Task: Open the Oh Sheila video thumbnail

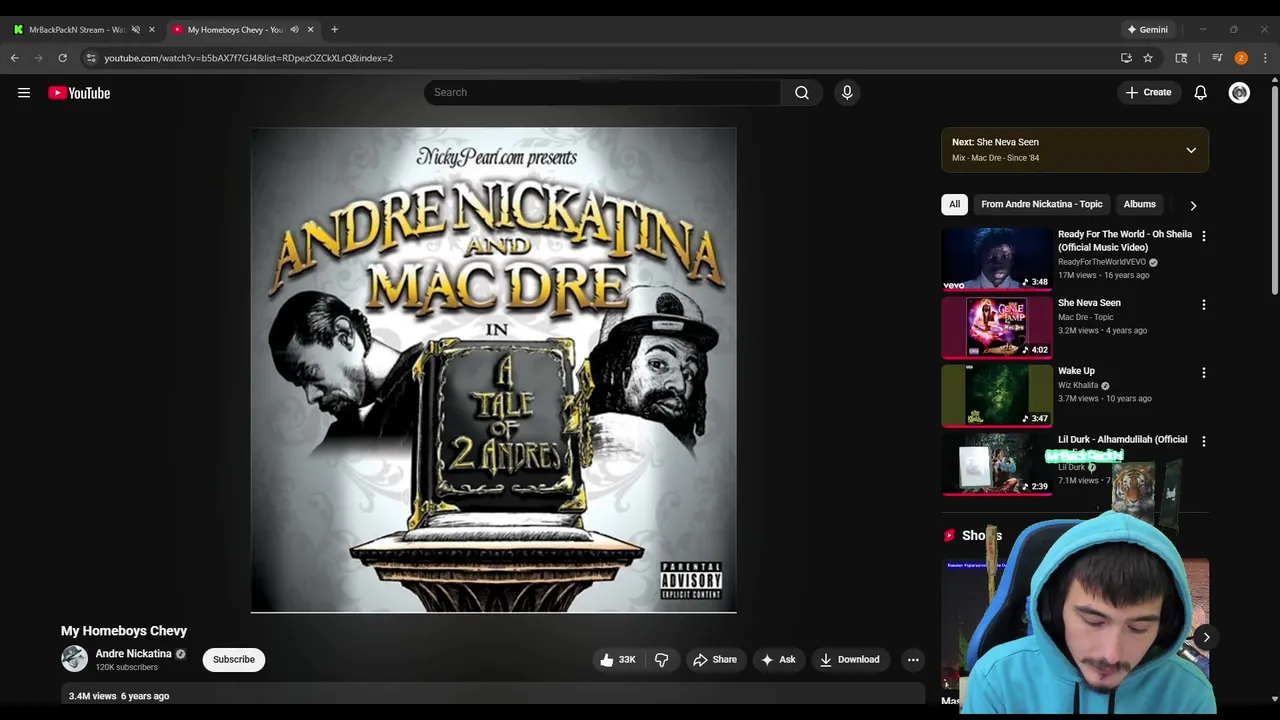Action: point(997,259)
